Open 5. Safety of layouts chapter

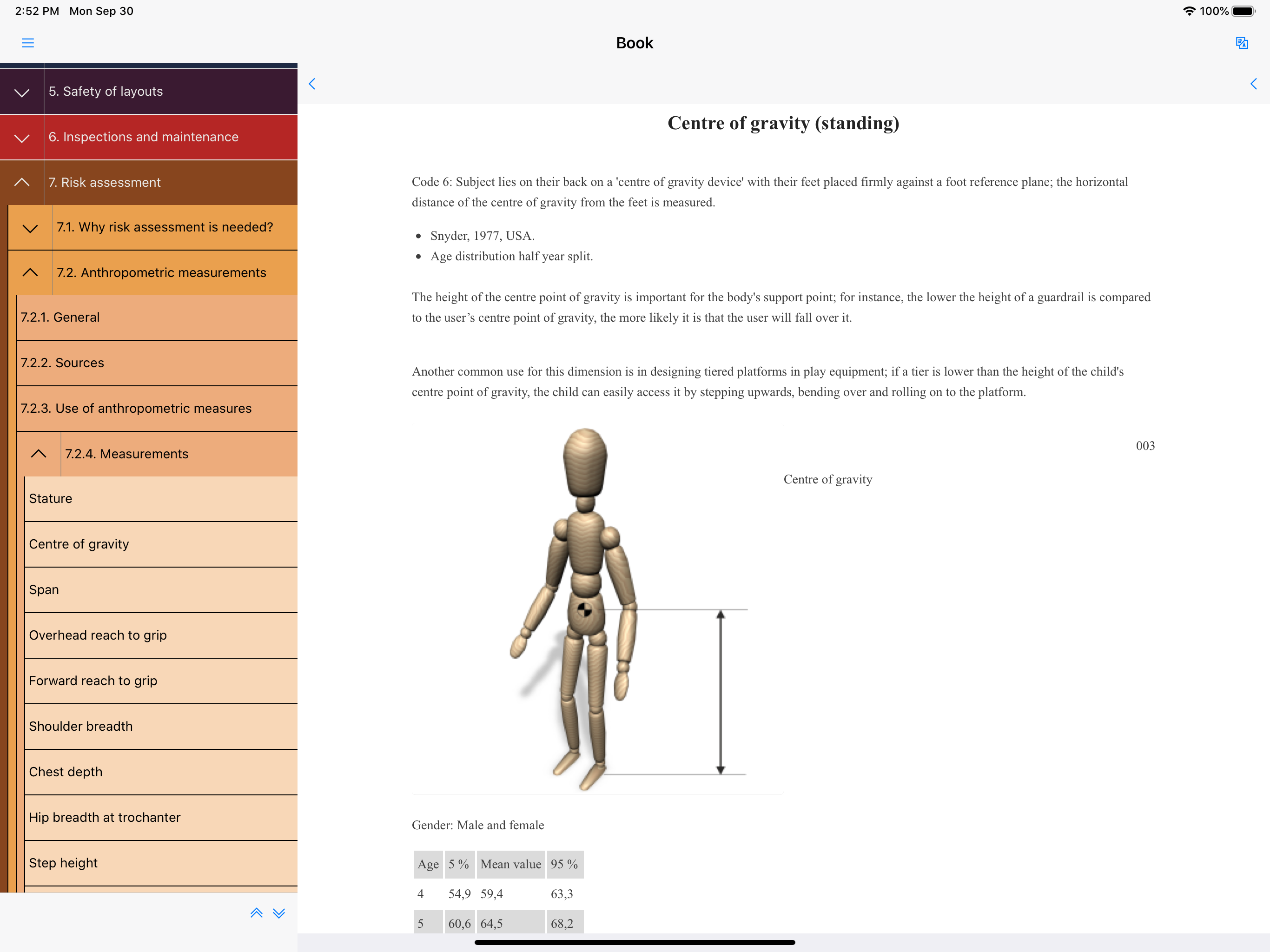[171, 91]
